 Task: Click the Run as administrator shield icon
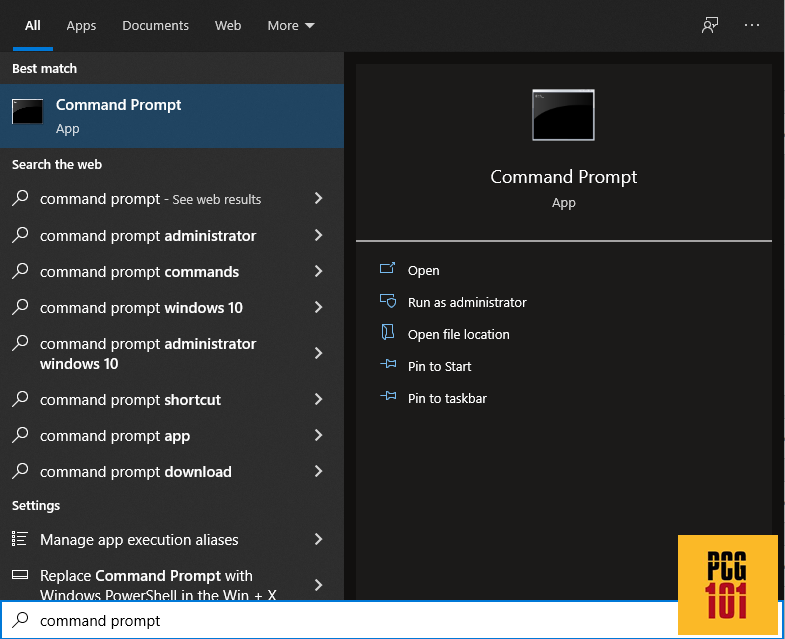click(388, 301)
